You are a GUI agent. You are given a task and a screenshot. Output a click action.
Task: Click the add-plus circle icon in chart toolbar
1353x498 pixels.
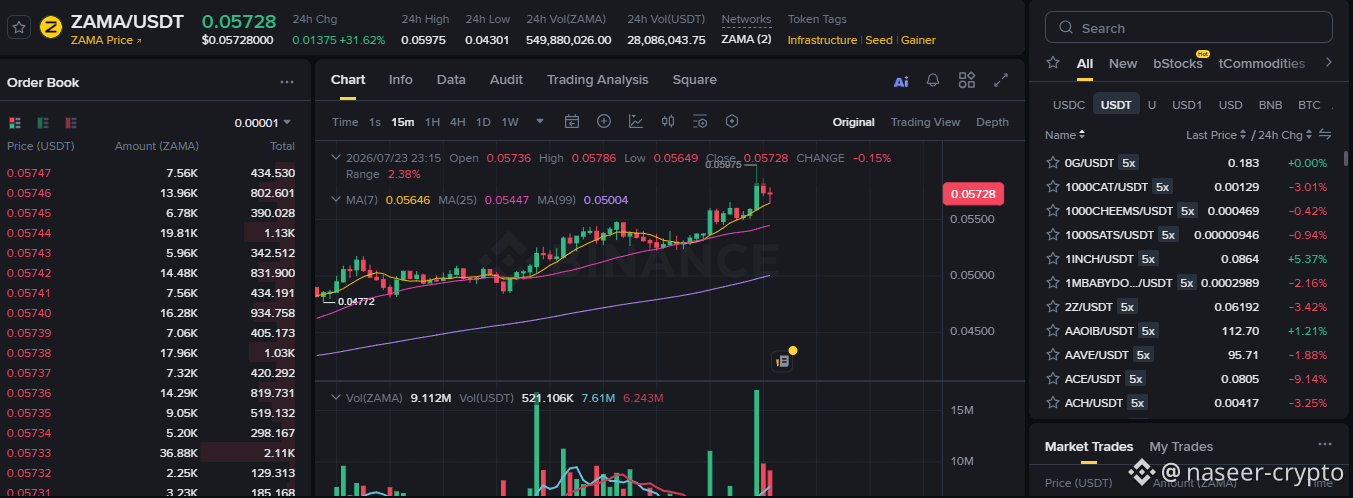tap(604, 122)
